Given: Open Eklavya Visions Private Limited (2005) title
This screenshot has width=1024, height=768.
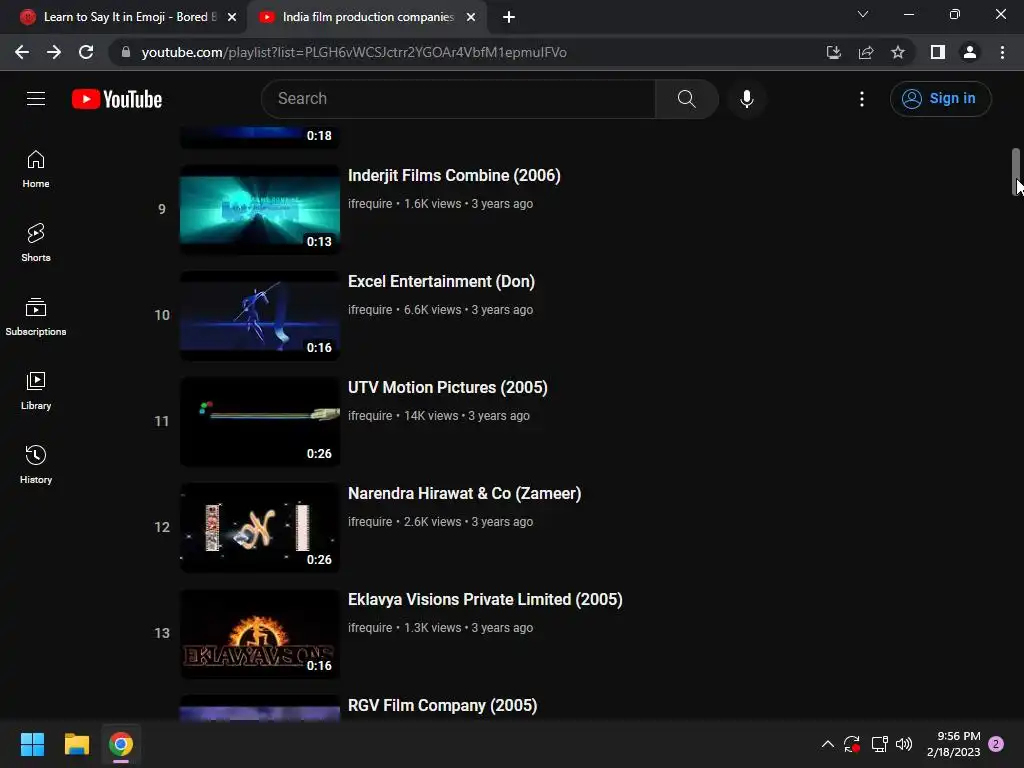Looking at the screenshot, I should [485, 600].
